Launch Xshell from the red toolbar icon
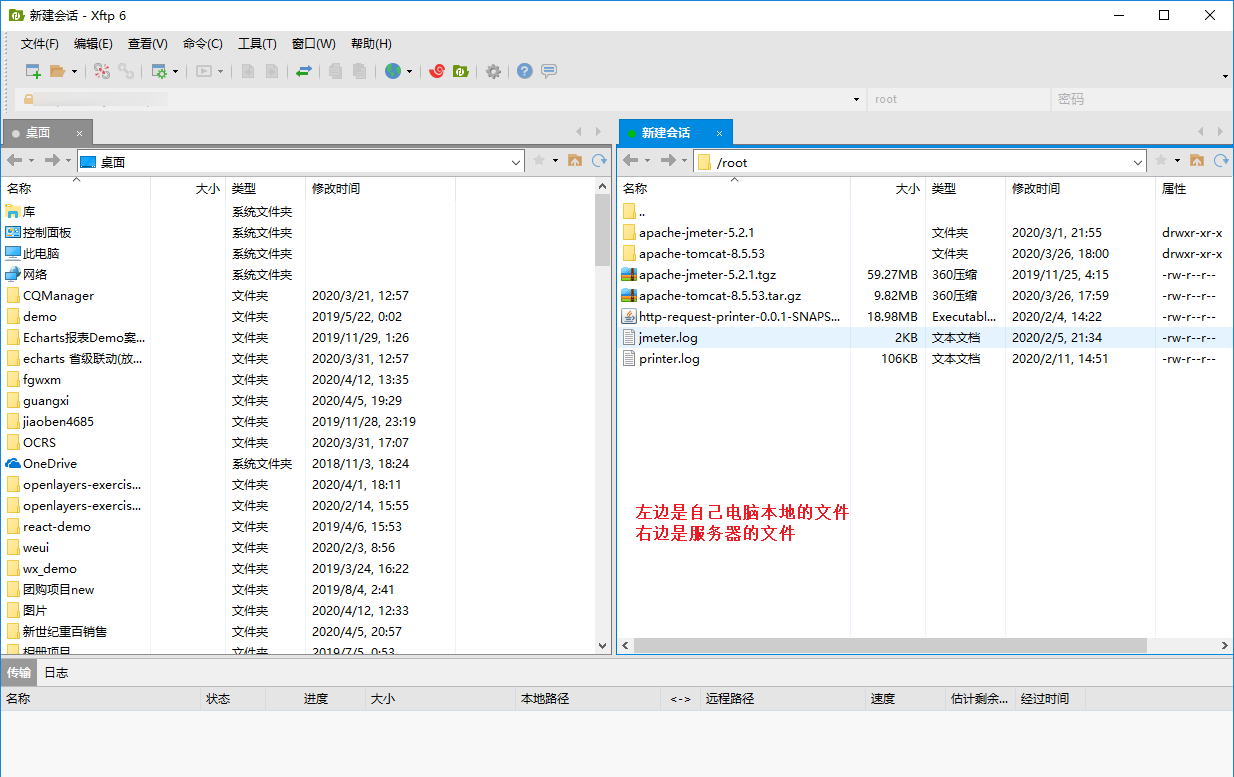 [437, 71]
